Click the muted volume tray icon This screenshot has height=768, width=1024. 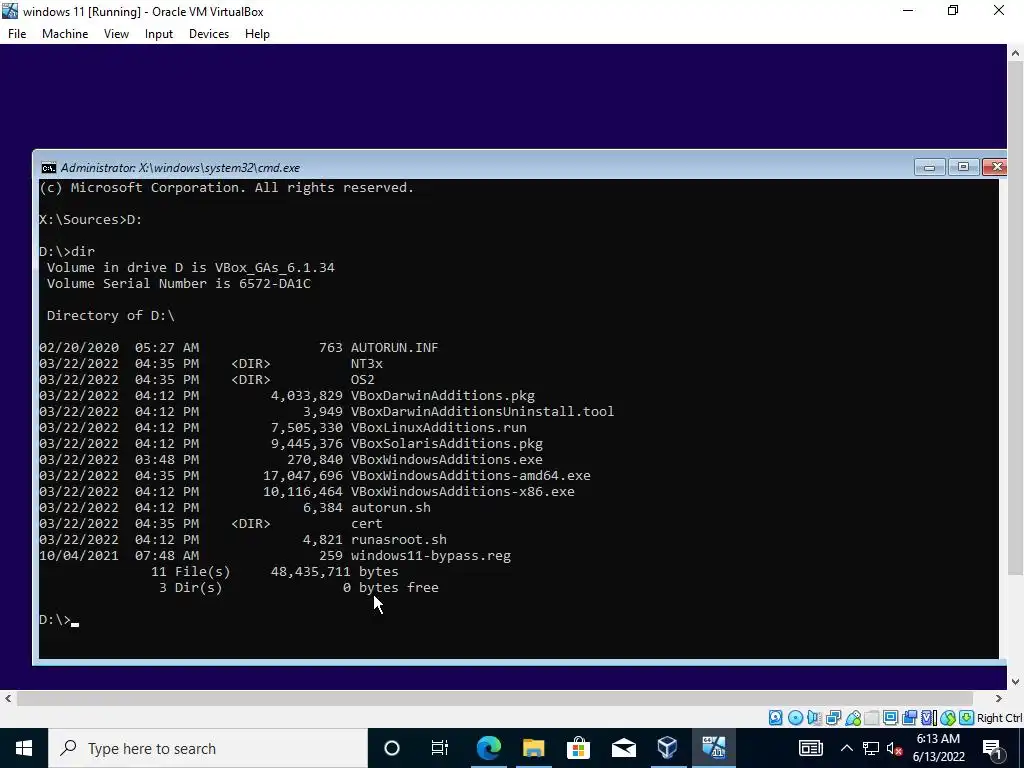[x=895, y=748]
